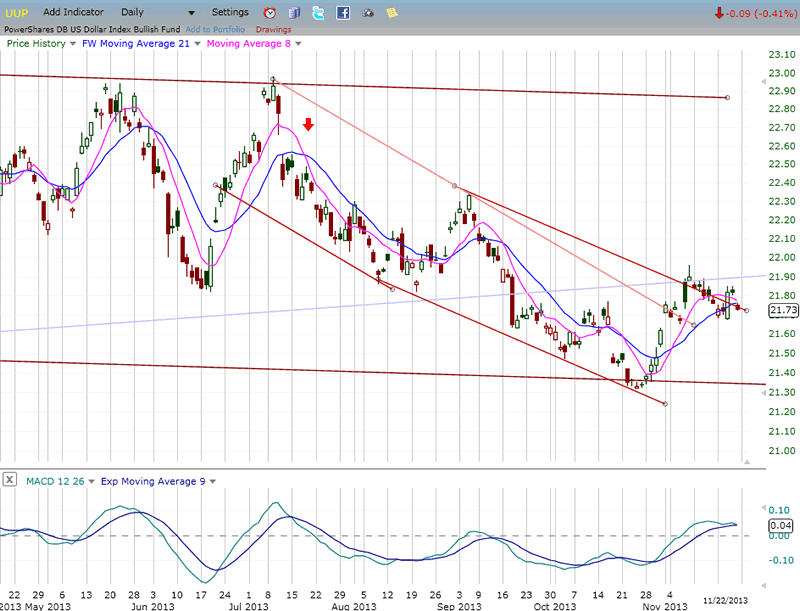Click the Add to Portfolio link
Screen dimensions: 800x611
click(214, 29)
